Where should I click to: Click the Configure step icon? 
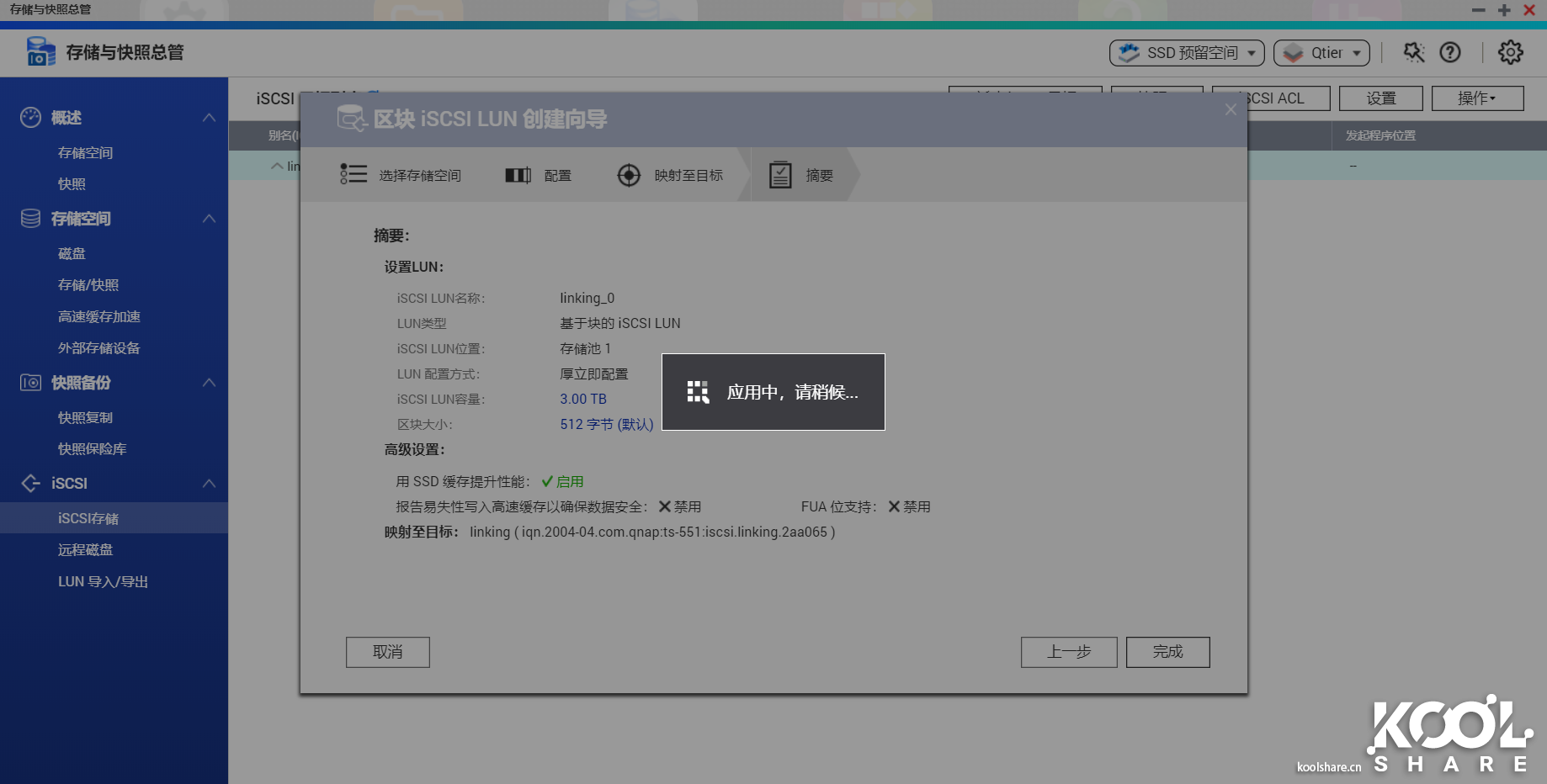pyautogui.click(x=518, y=175)
